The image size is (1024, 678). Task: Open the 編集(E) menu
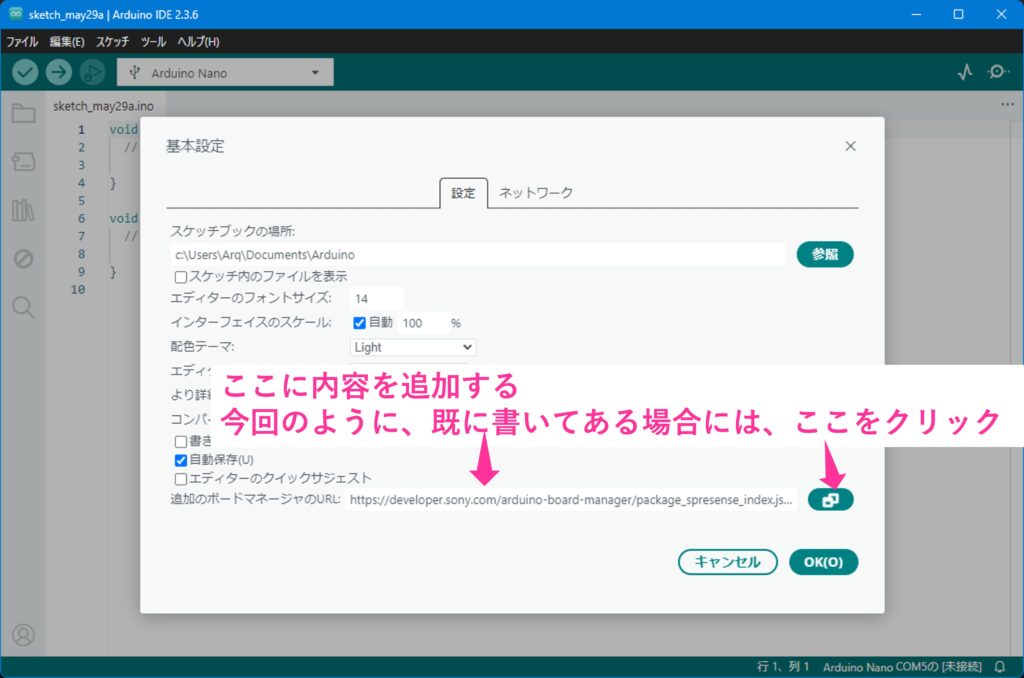point(67,42)
